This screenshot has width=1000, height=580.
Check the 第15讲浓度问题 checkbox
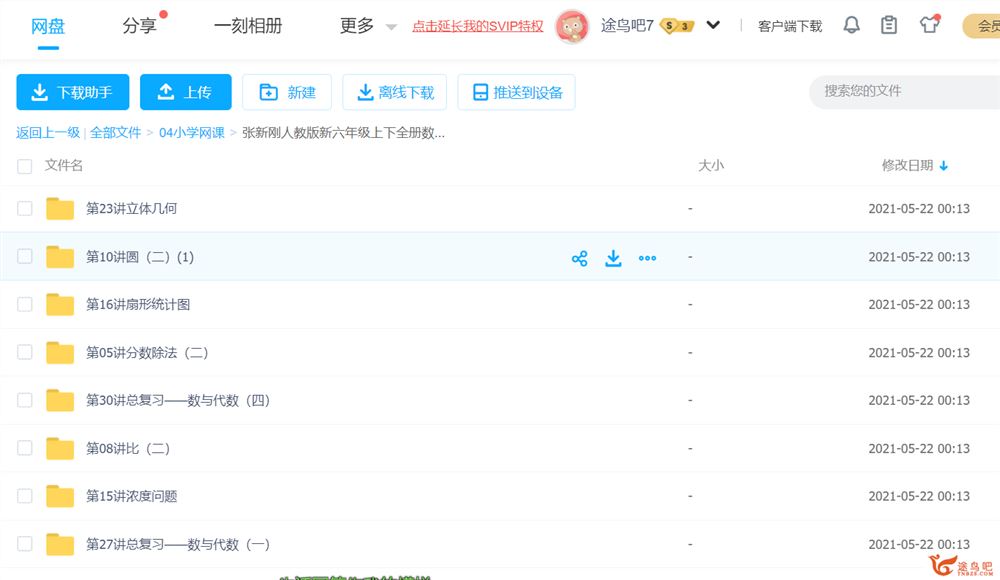[x=24, y=496]
